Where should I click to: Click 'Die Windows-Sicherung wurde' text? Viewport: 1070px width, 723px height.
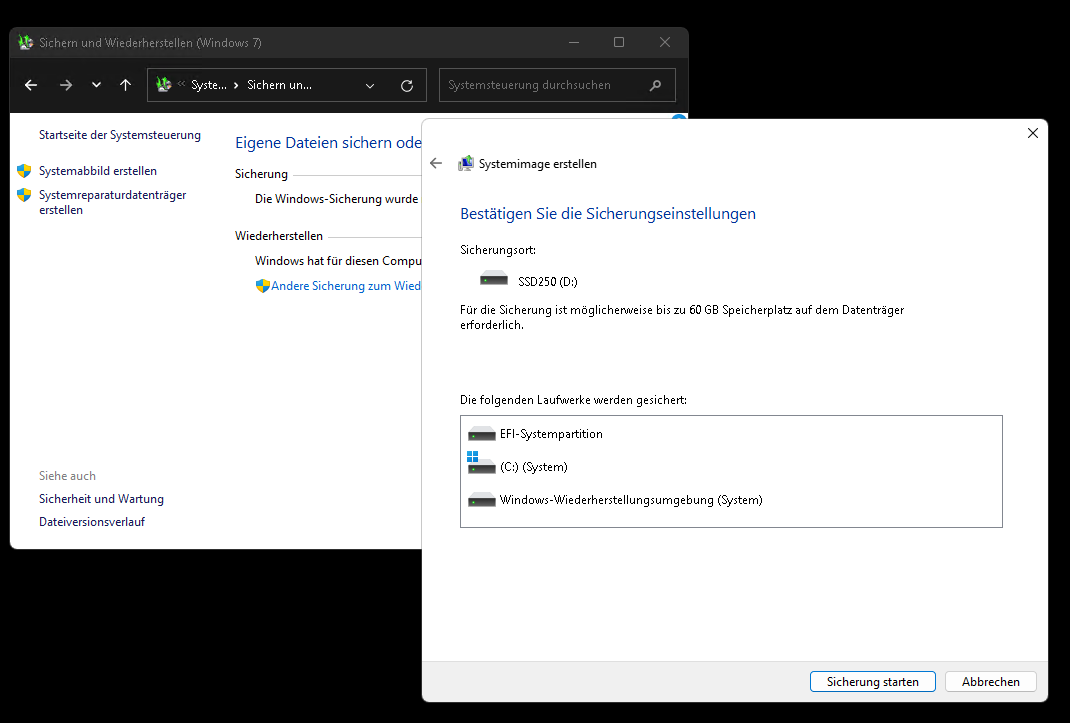(x=336, y=199)
